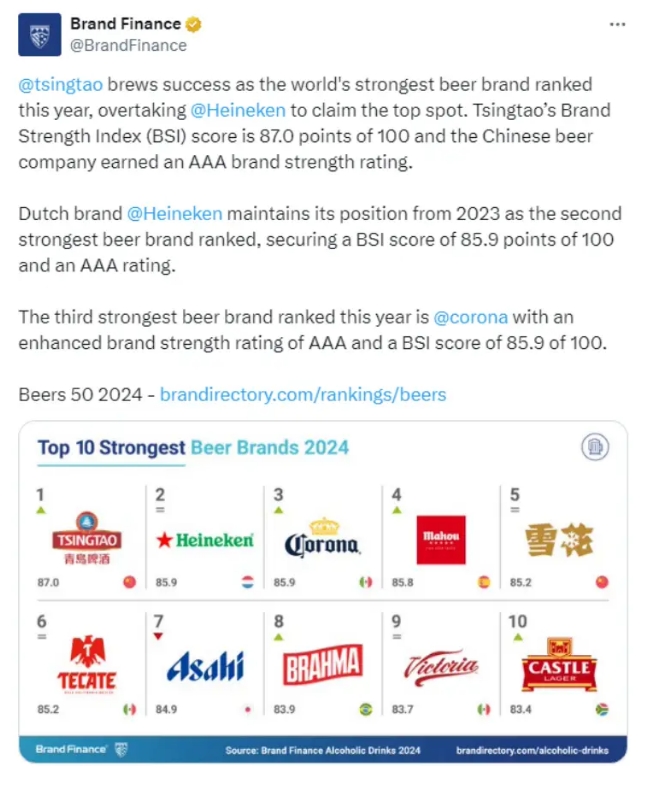Click the Asahi blue logo

pyautogui.click(x=205, y=666)
